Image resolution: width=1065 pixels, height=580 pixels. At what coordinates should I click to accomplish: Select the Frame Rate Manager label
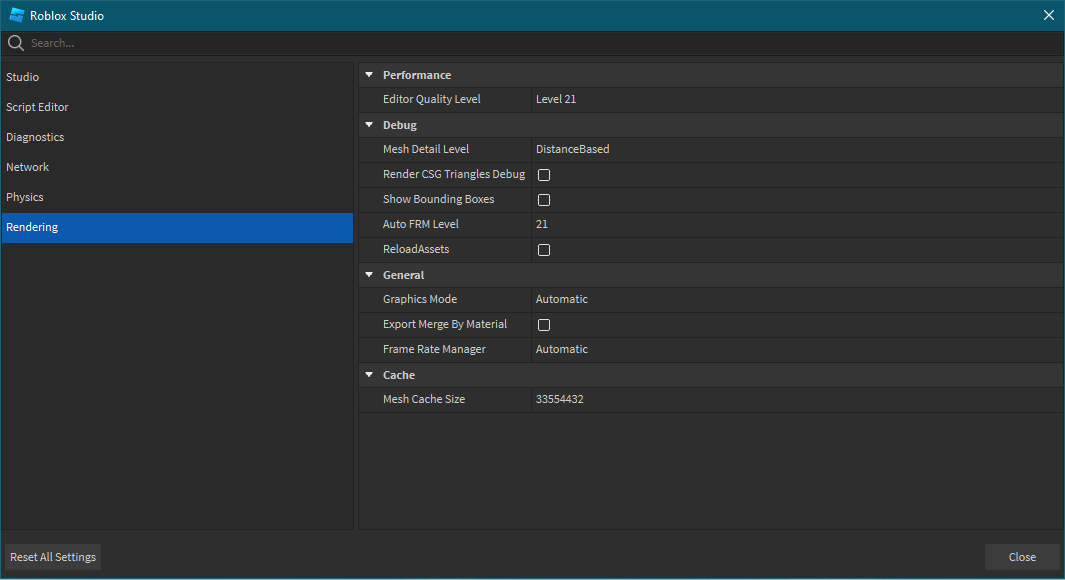[x=434, y=349]
